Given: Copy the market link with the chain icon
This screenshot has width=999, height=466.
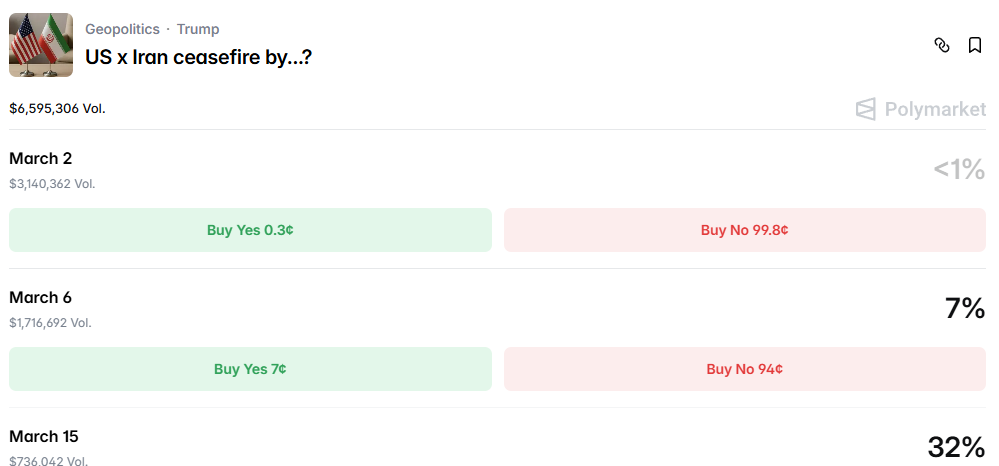Looking at the screenshot, I should click(x=941, y=45).
